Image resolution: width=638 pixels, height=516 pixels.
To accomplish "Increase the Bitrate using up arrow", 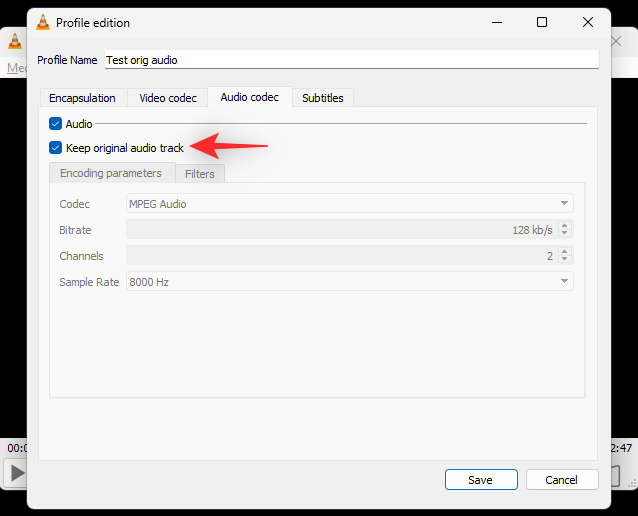I will tap(564, 225).
